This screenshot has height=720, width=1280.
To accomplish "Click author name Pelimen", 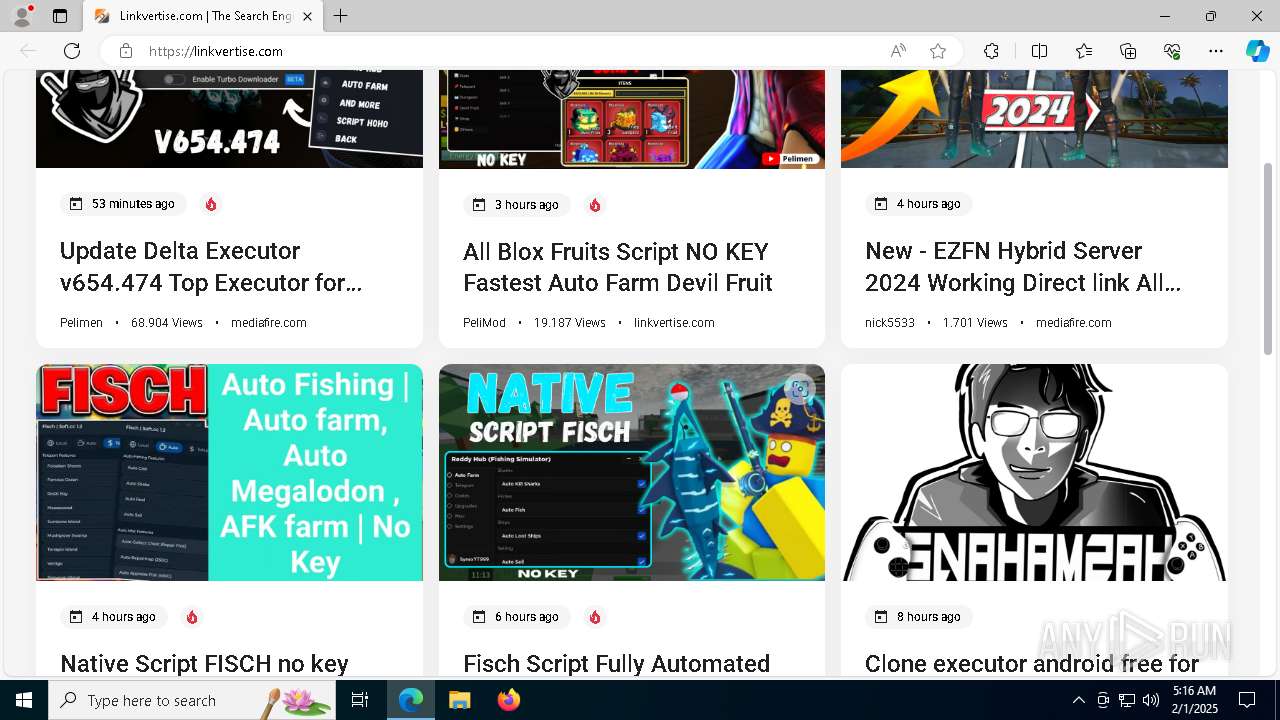I will [81, 323].
